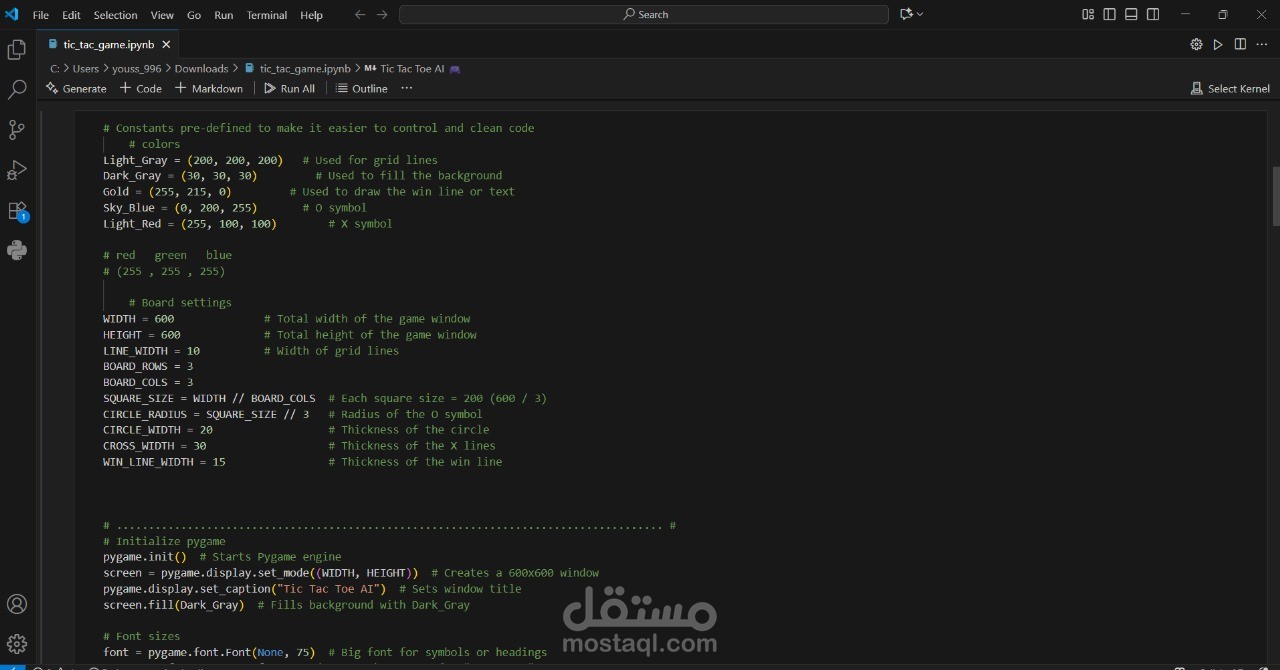Open the File menu

click(x=41, y=15)
